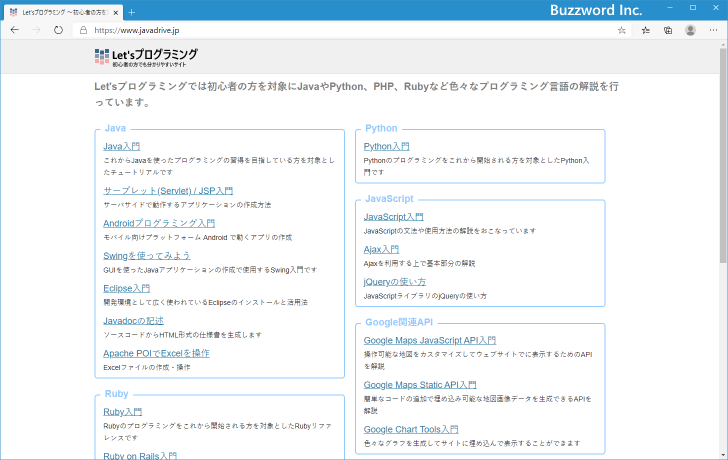Click the Google関連API section heading

click(399, 322)
